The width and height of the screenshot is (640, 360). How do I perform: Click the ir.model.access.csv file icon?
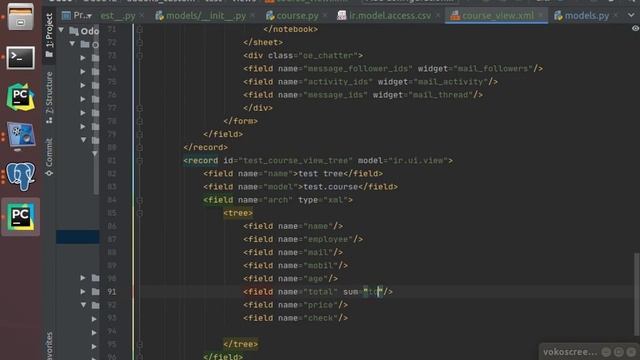[342, 16]
